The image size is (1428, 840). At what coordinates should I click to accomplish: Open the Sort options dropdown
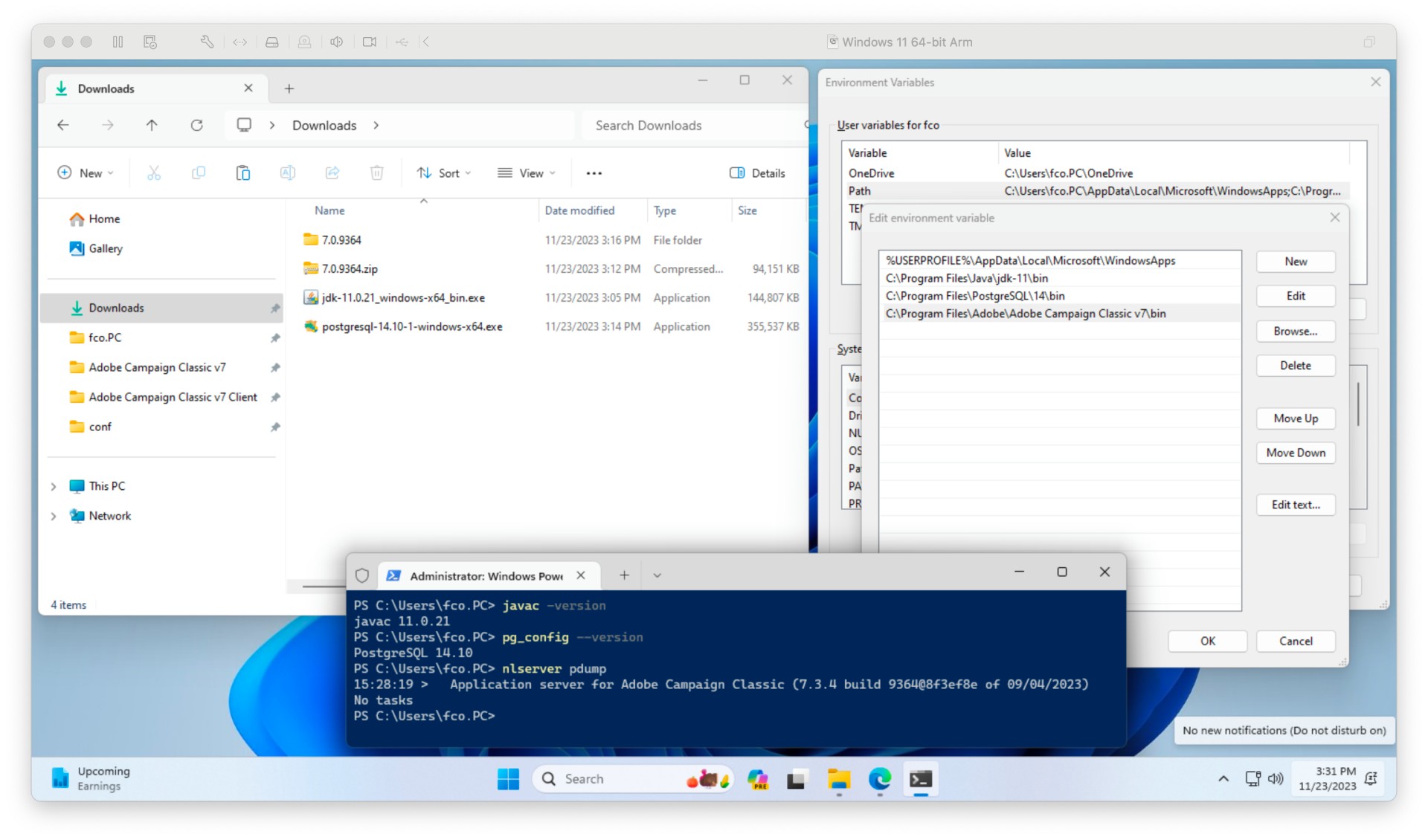(444, 172)
